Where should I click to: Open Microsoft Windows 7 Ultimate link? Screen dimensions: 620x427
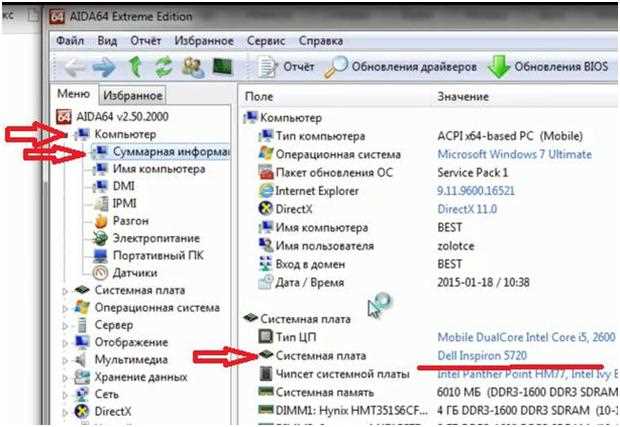point(514,154)
